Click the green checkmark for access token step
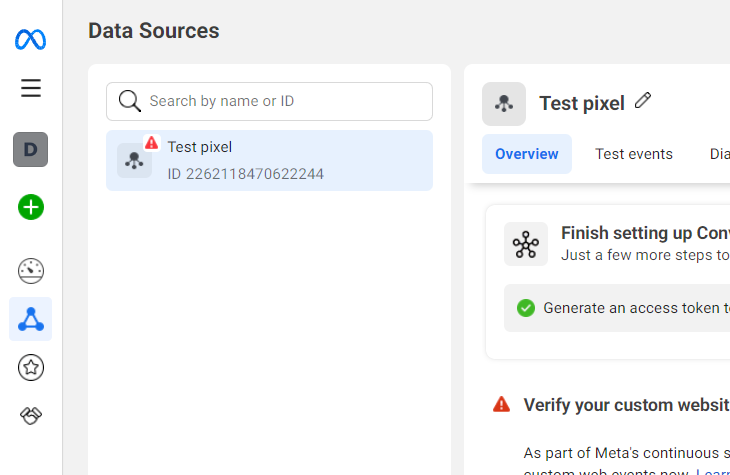This screenshot has height=475, width=730. click(x=526, y=308)
